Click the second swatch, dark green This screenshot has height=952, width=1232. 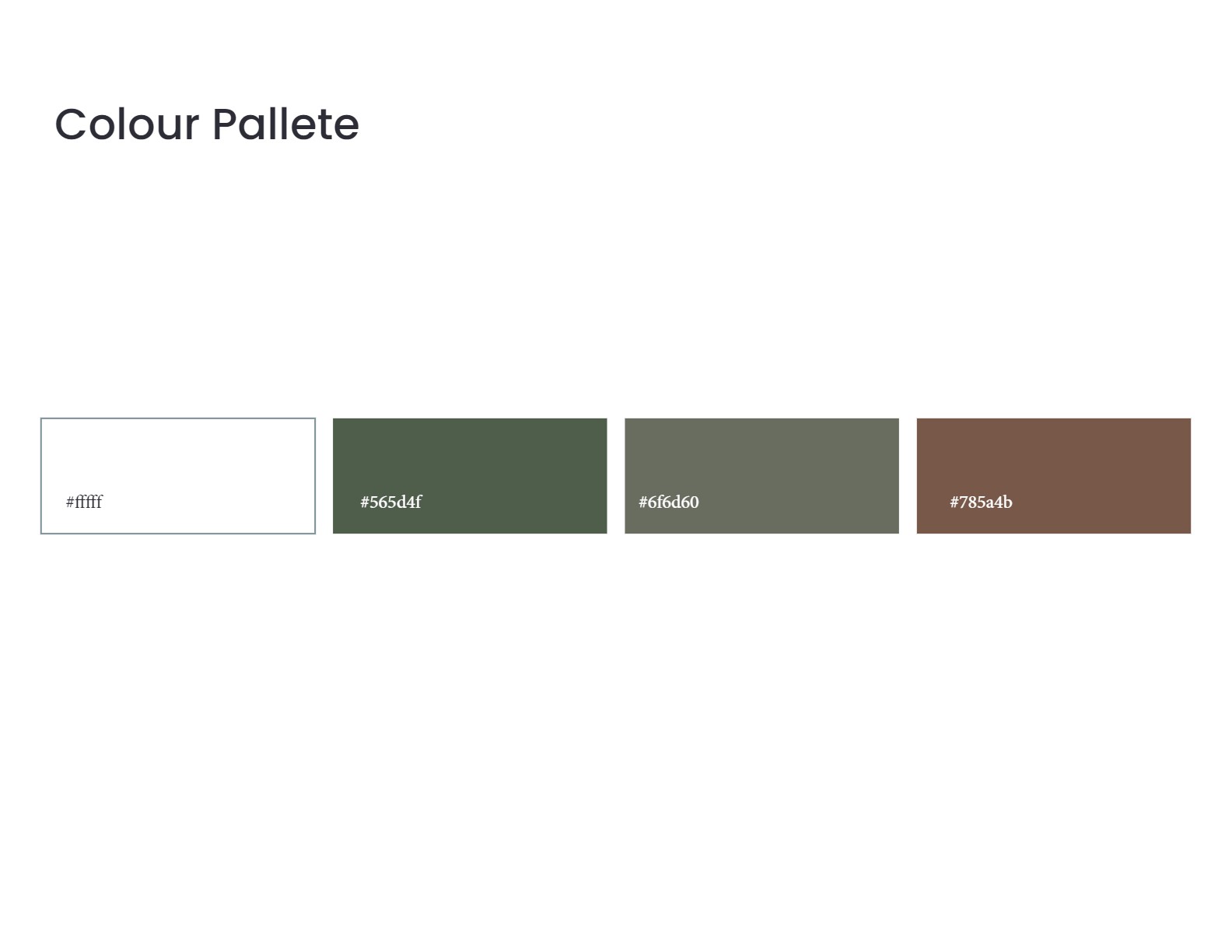470,476
